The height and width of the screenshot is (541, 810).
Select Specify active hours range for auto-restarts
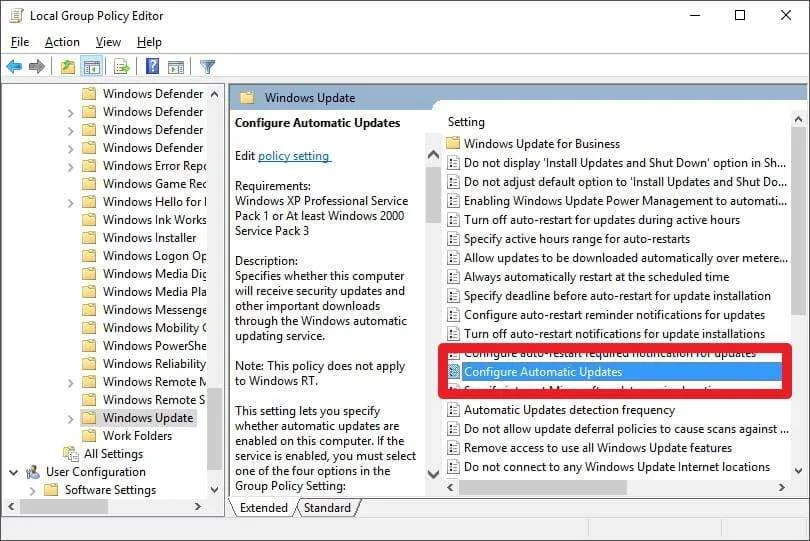[577, 239]
